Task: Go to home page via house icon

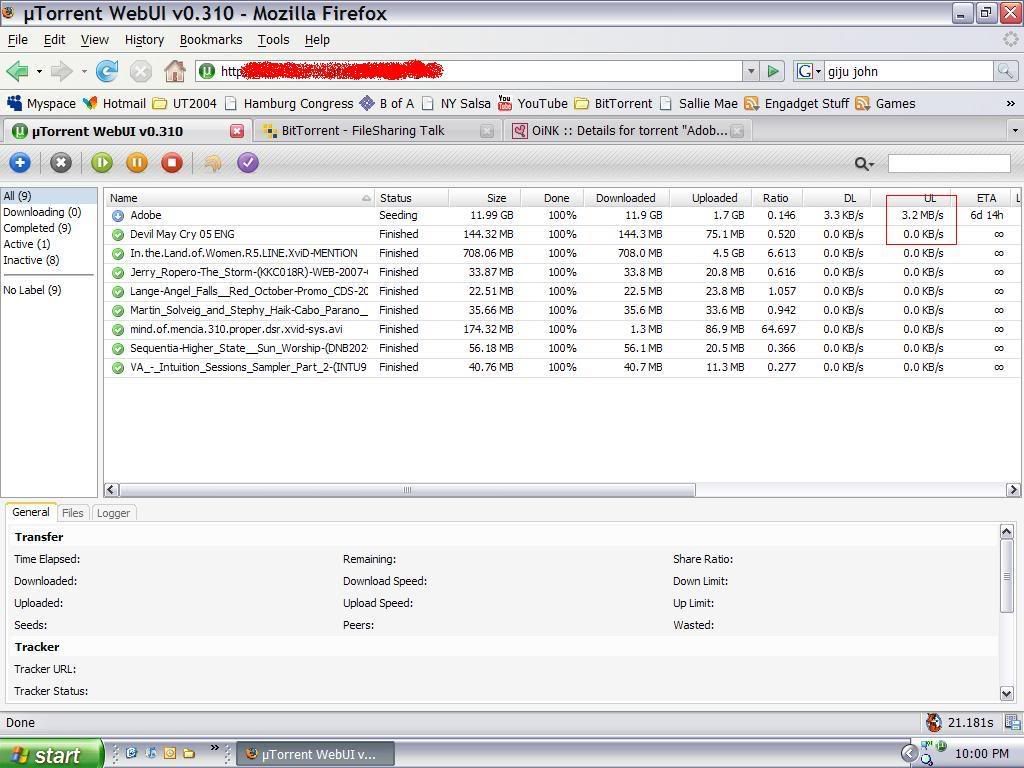Action: click(x=174, y=71)
